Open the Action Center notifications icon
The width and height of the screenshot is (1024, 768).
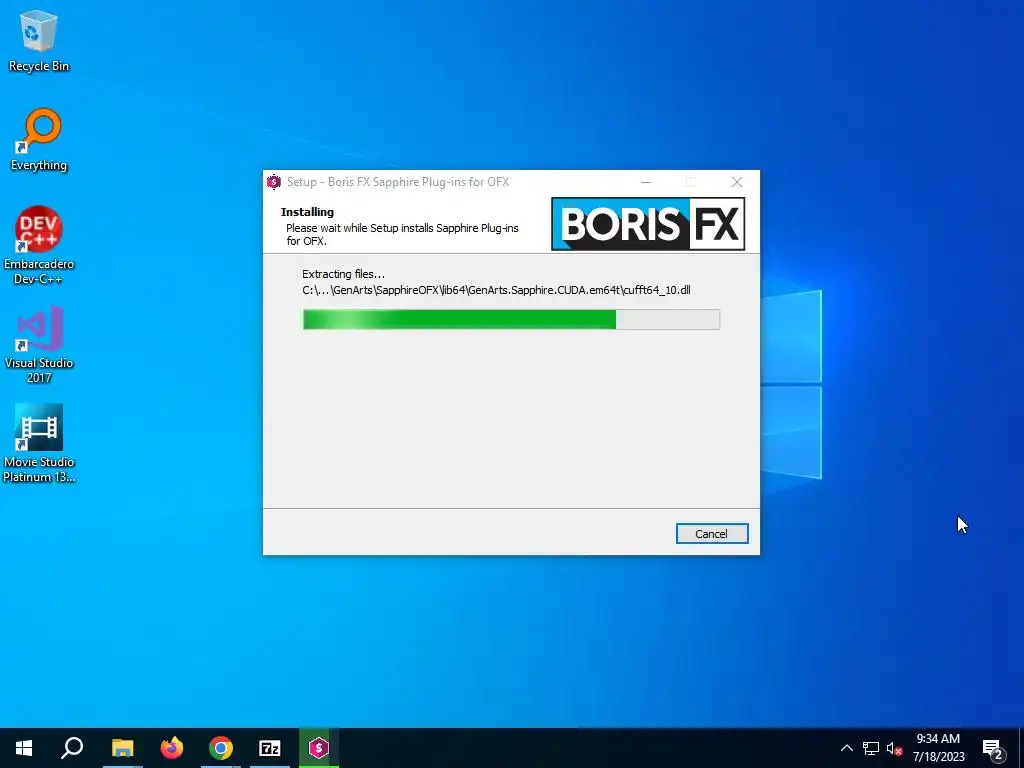(993, 749)
